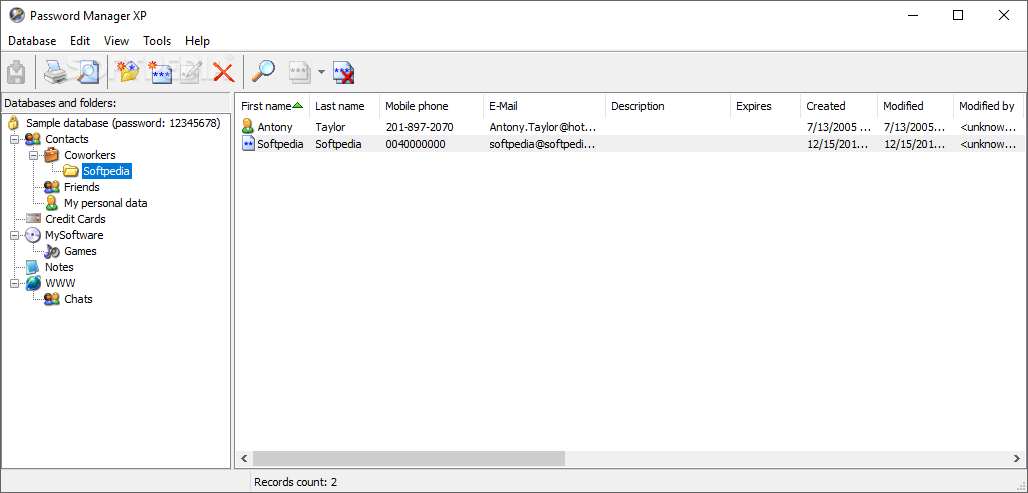Collapse the Contacts tree node
Viewport: 1028px width, 493px height.
coord(14,139)
